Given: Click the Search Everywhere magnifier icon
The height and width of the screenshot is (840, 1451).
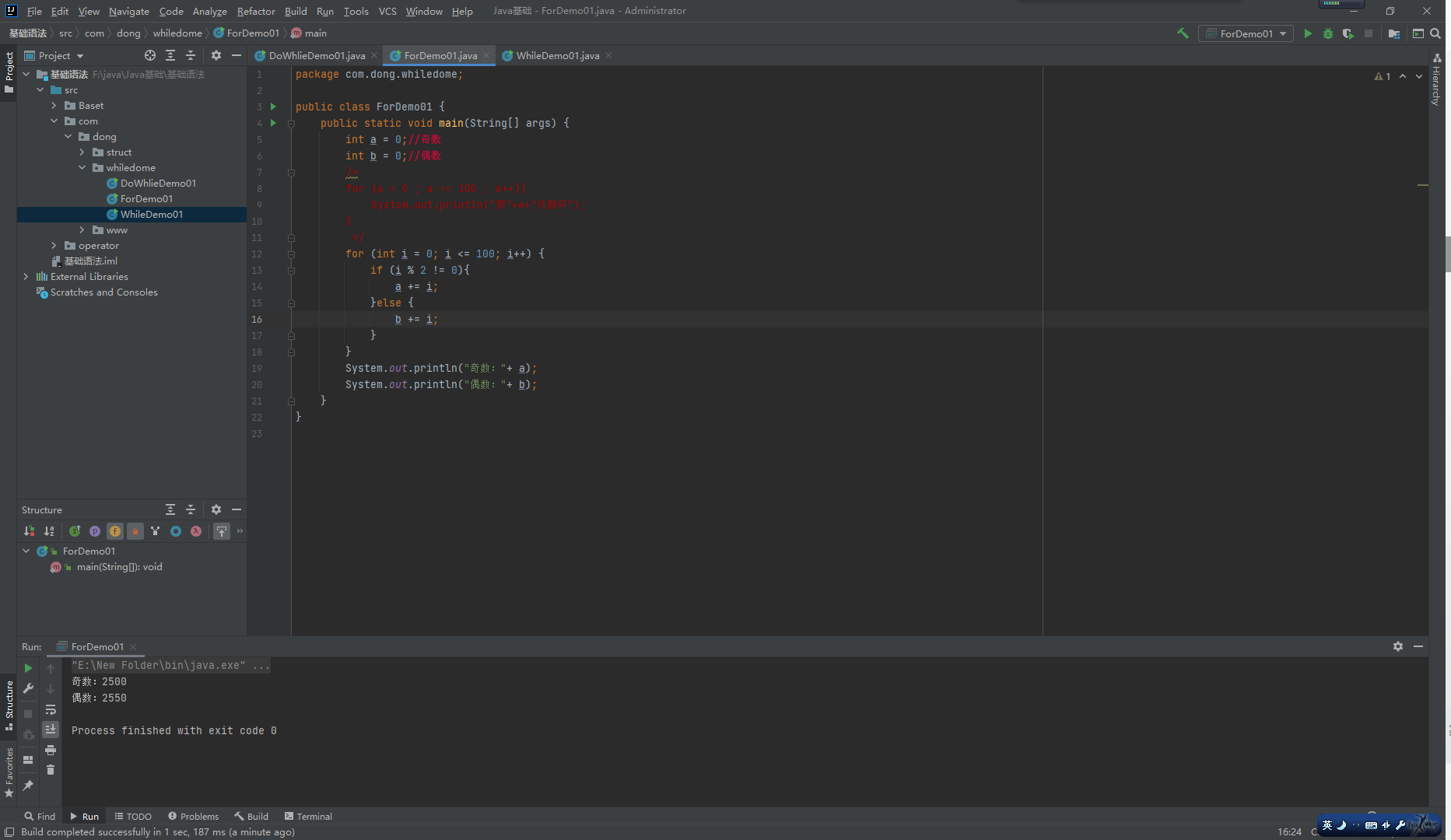Looking at the screenshot, I should click(1435, 33).
